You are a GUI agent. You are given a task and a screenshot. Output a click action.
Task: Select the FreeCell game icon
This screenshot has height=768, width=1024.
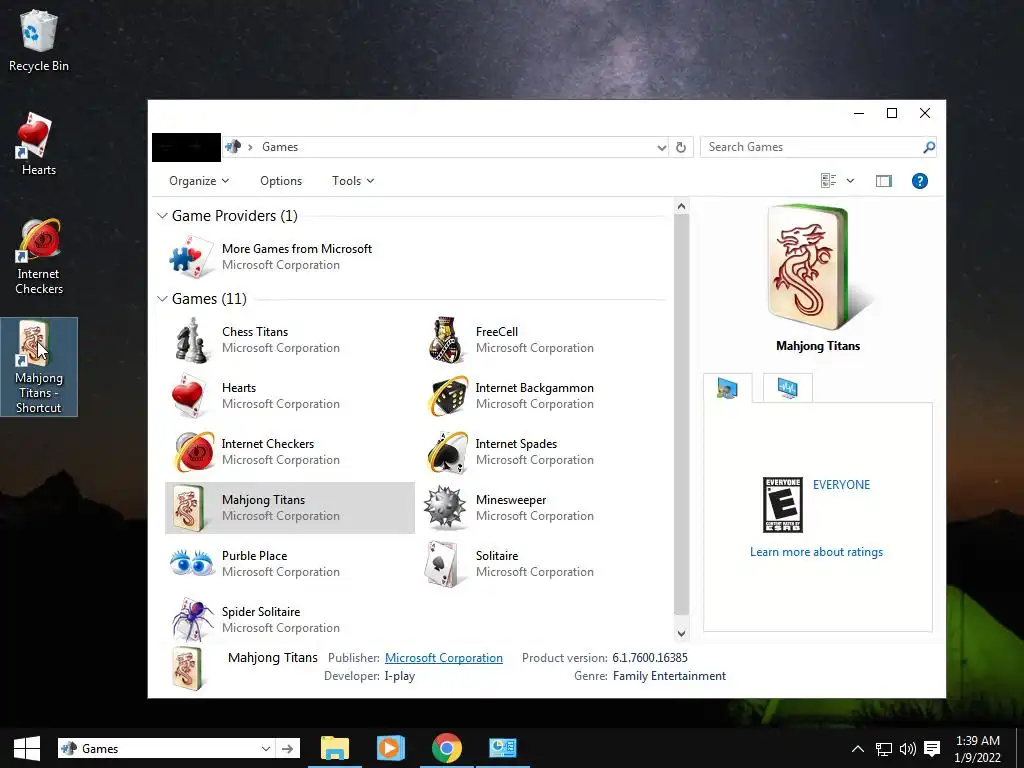446,340
